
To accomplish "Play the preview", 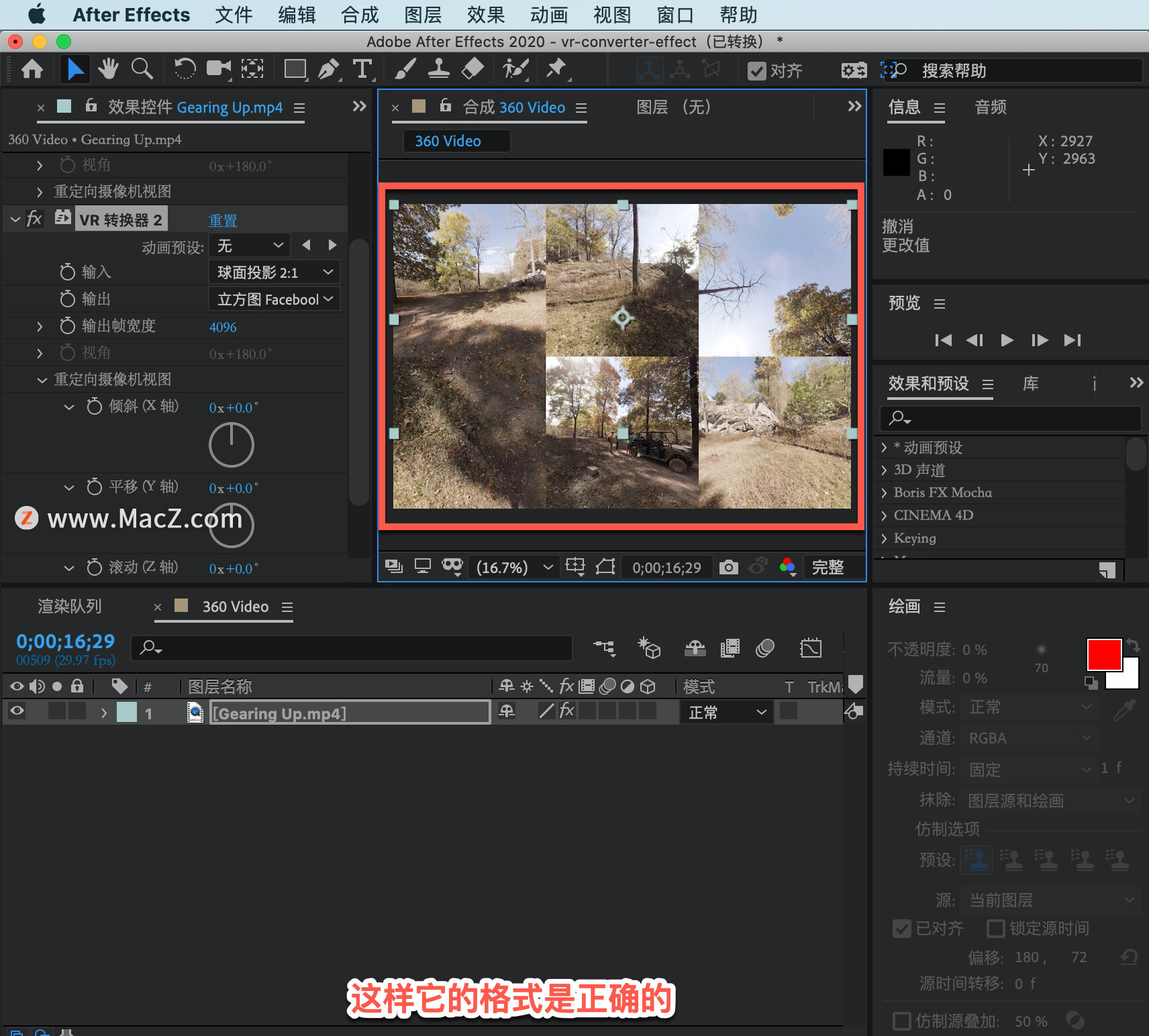I will (x=1007, y=340).
